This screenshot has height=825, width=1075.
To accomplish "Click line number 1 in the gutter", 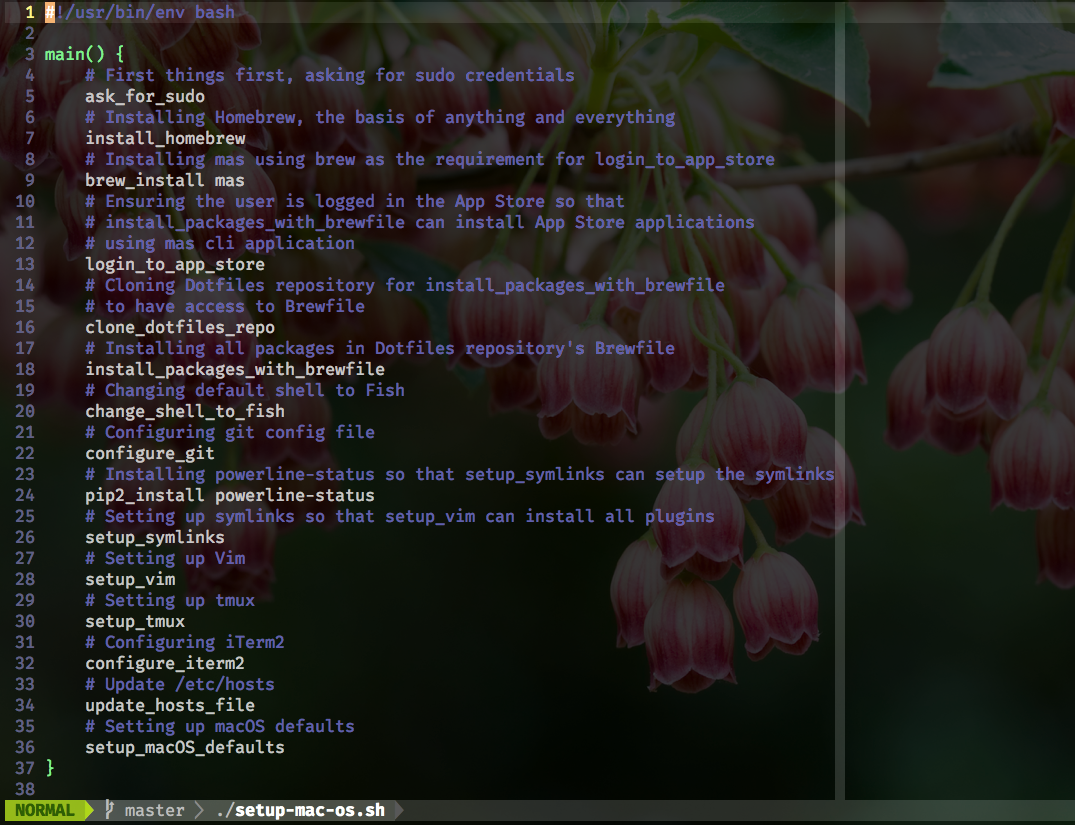I will coord(29,12).
